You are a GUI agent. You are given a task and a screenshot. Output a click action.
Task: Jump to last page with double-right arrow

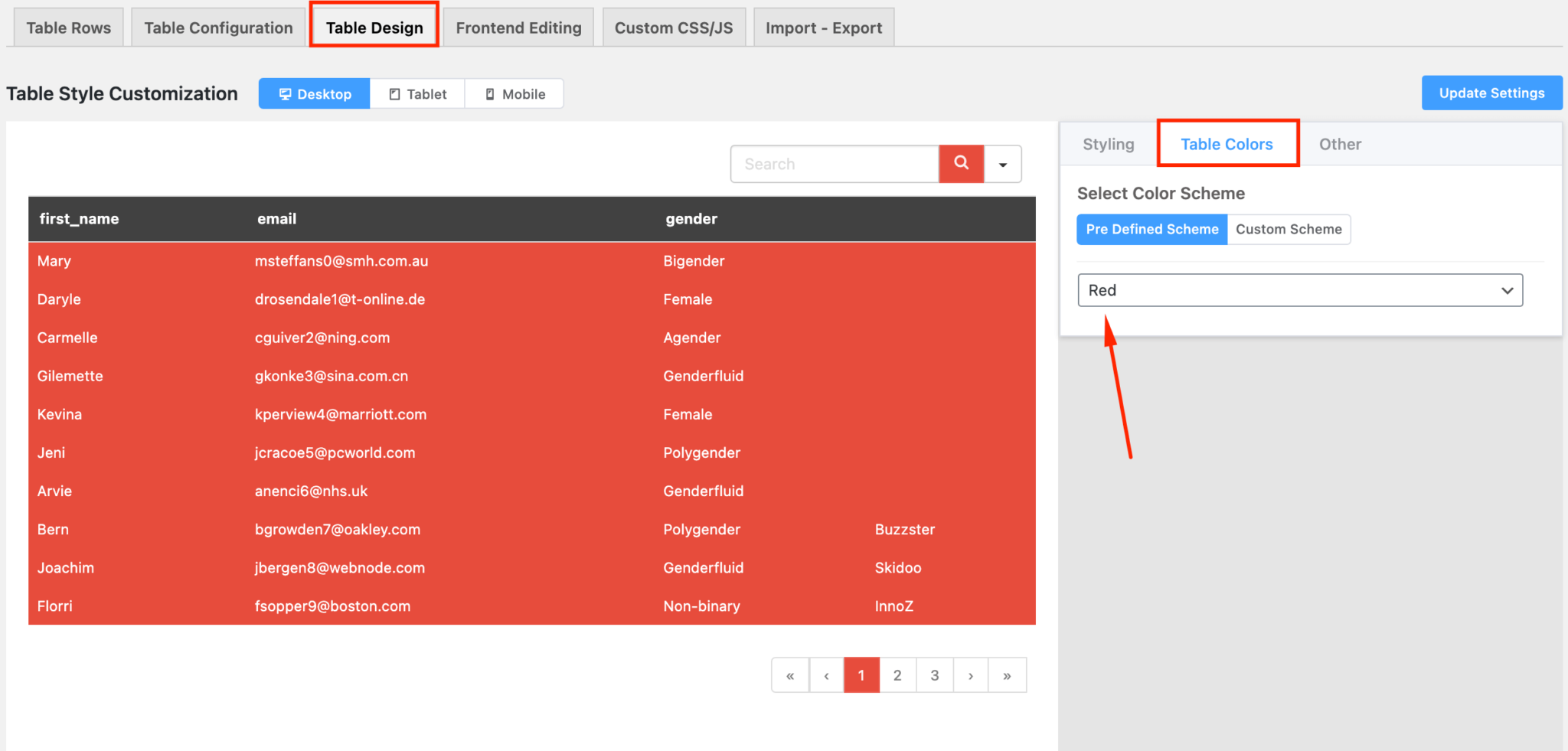[x=1008, y=674]
